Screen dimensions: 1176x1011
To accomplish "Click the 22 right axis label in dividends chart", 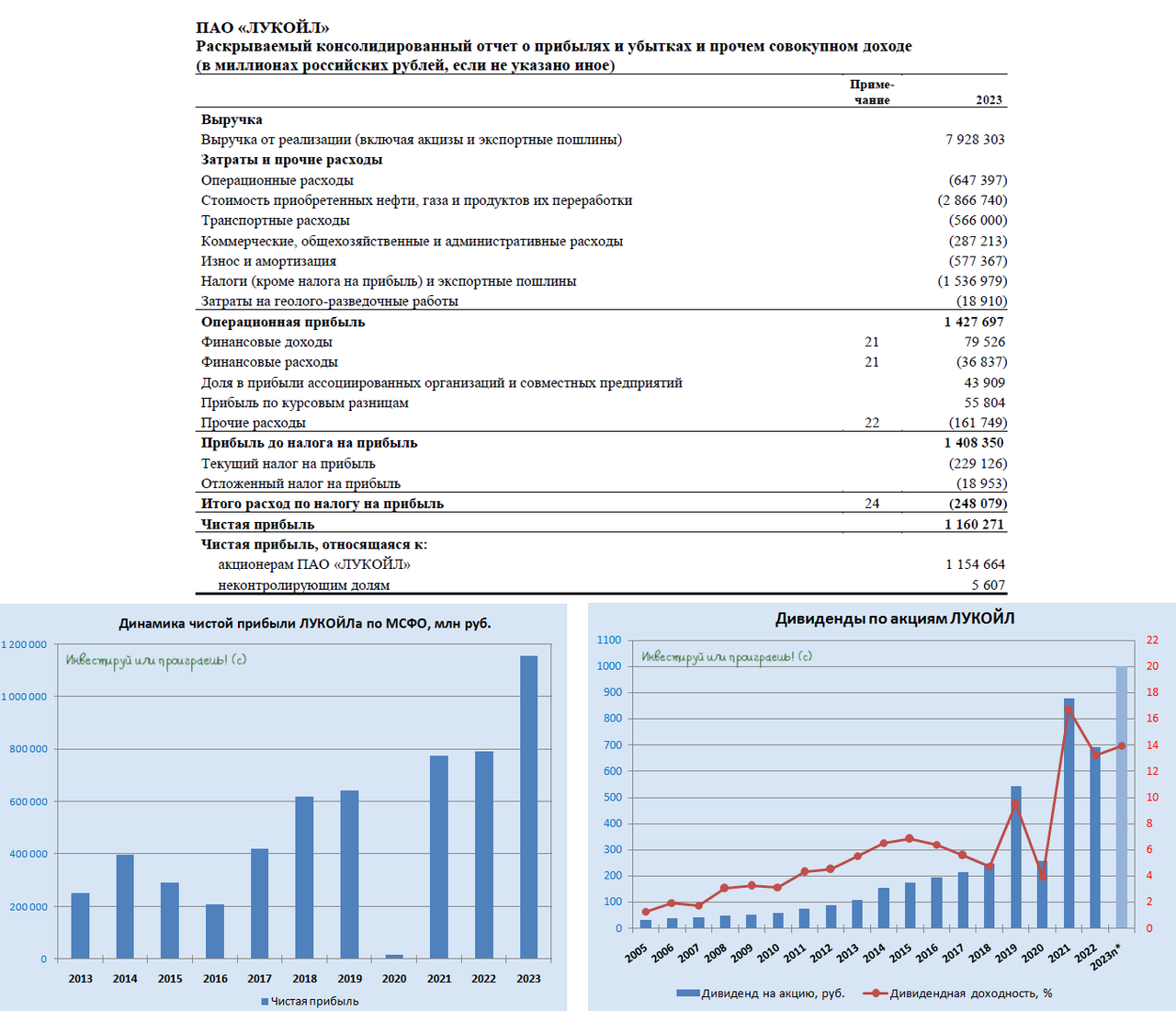I will [x=1152, y=640].
